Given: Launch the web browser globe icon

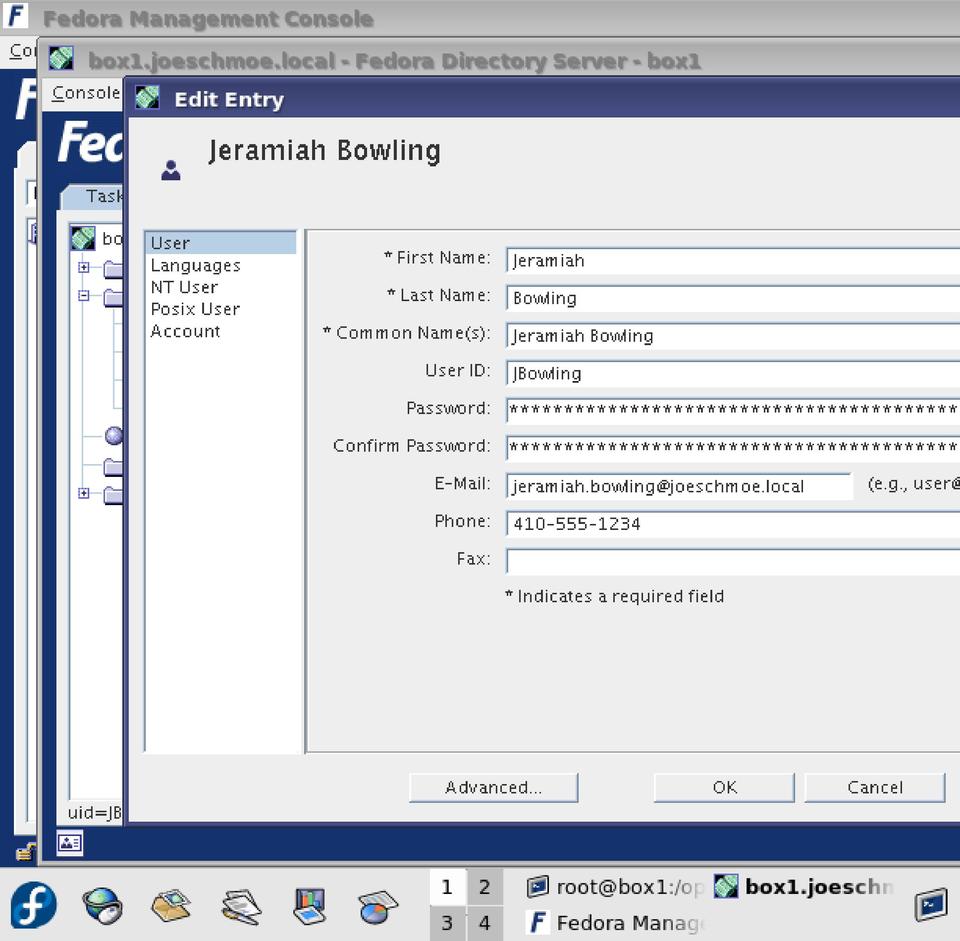Looking at the screenshot, I should click(101, 906).
